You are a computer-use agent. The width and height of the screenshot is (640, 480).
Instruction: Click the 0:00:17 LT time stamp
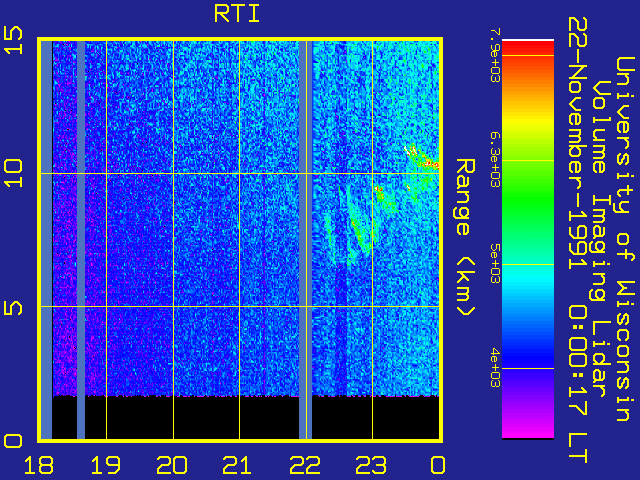tap(577, 385)
